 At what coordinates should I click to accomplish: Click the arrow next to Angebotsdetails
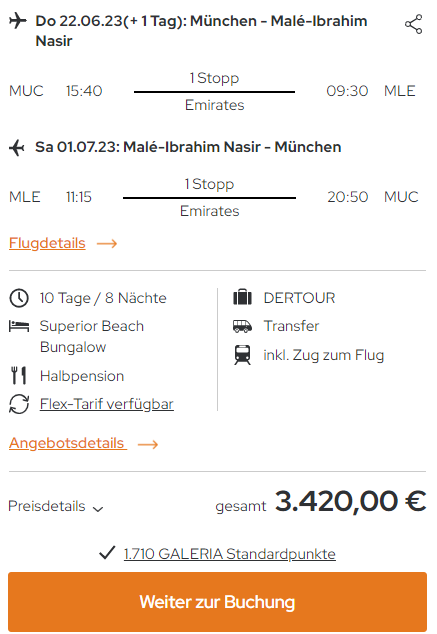(148, 445)
